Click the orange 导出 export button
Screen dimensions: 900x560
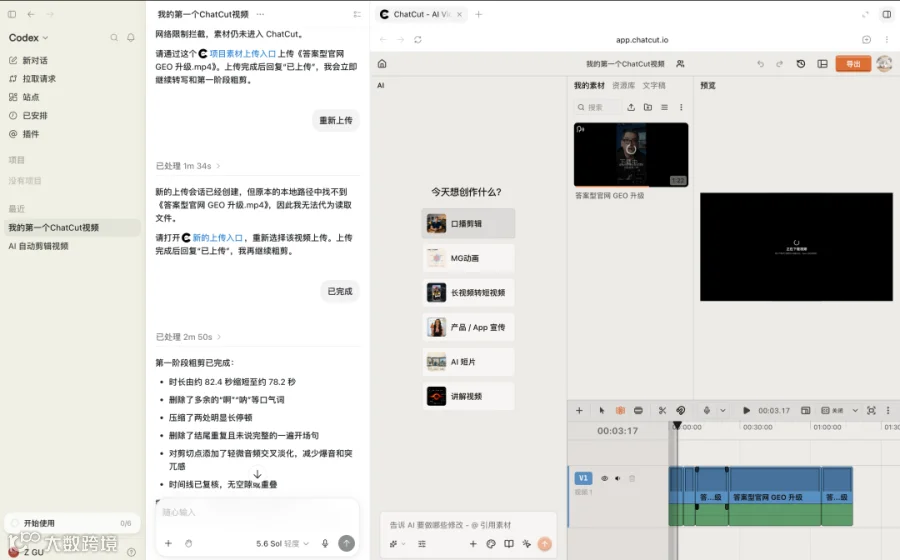click(853, 64)
